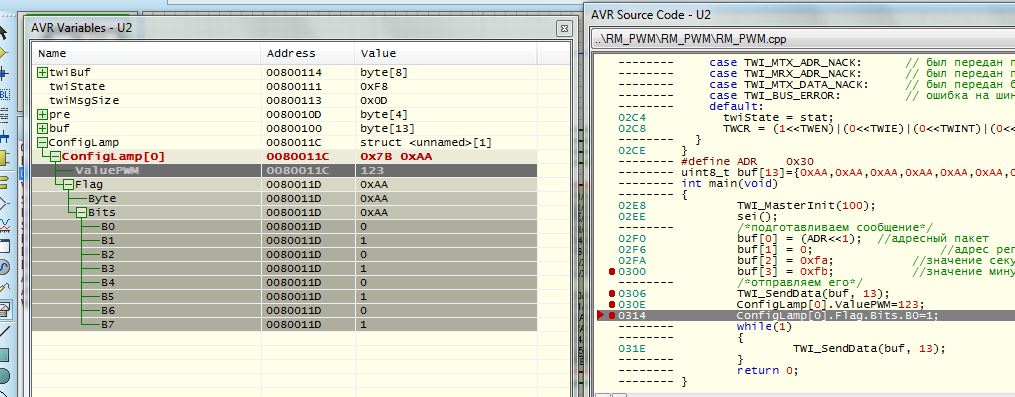The image size is (1015, 397).
Task: Click the twiMsgSize value 0x0D
Action: (374, 100)
